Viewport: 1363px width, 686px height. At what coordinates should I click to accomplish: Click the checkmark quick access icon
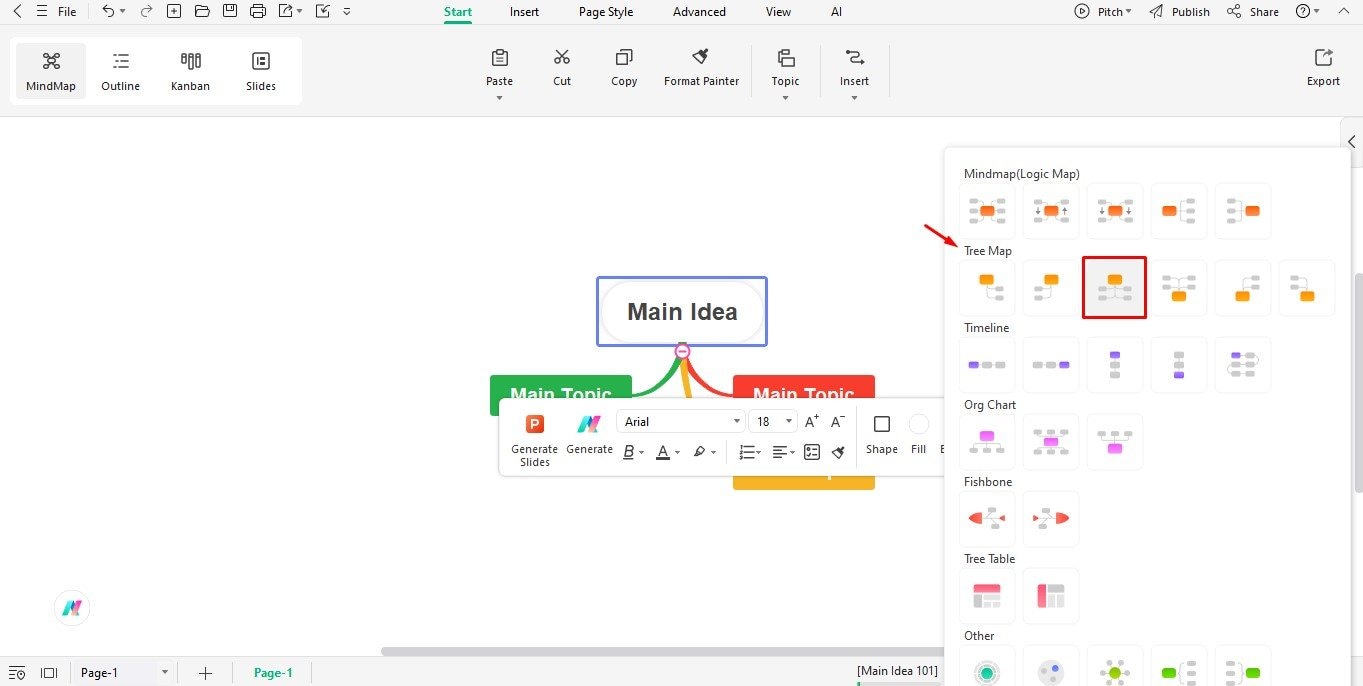(x=322, y=12)
